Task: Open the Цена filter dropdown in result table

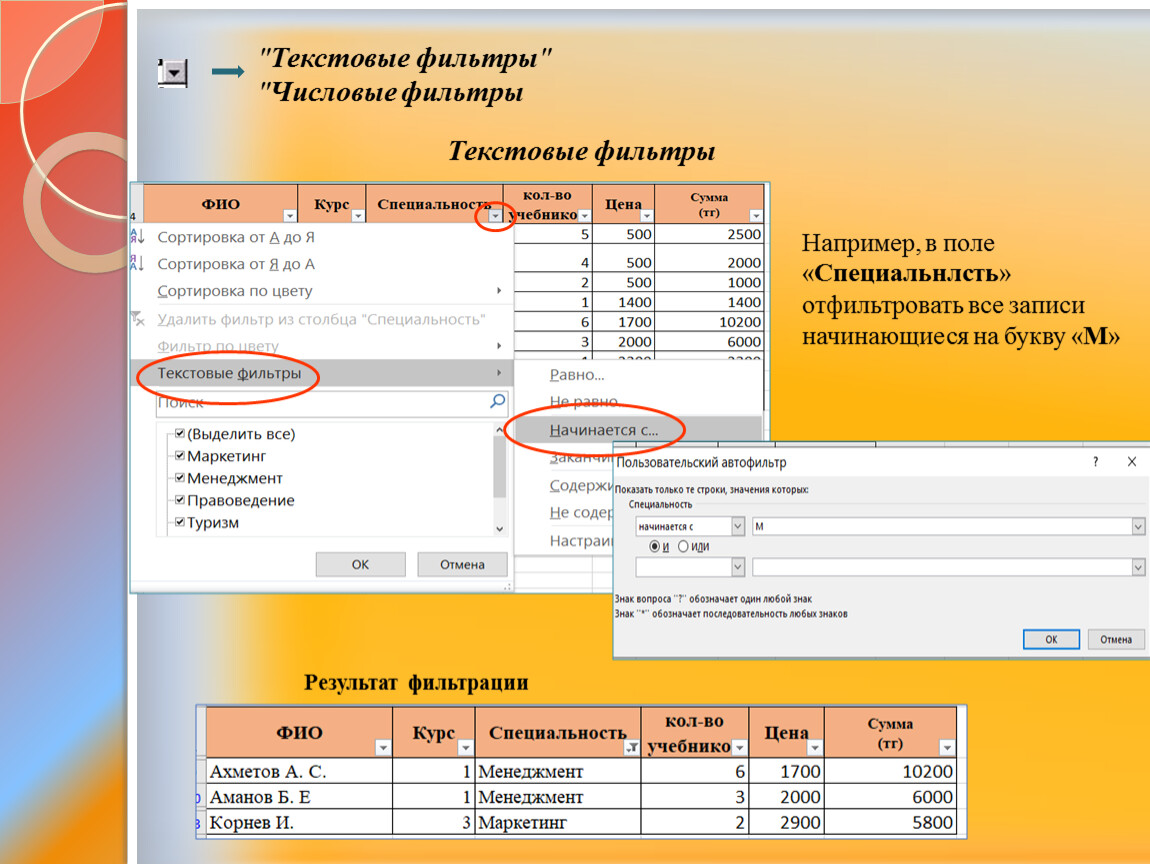Action: [815, 747]
